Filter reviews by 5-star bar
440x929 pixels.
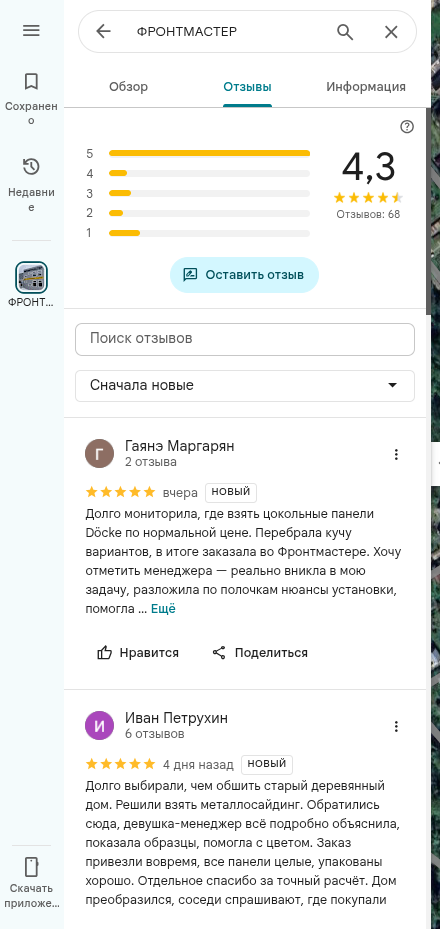click(x=198, y=153)
